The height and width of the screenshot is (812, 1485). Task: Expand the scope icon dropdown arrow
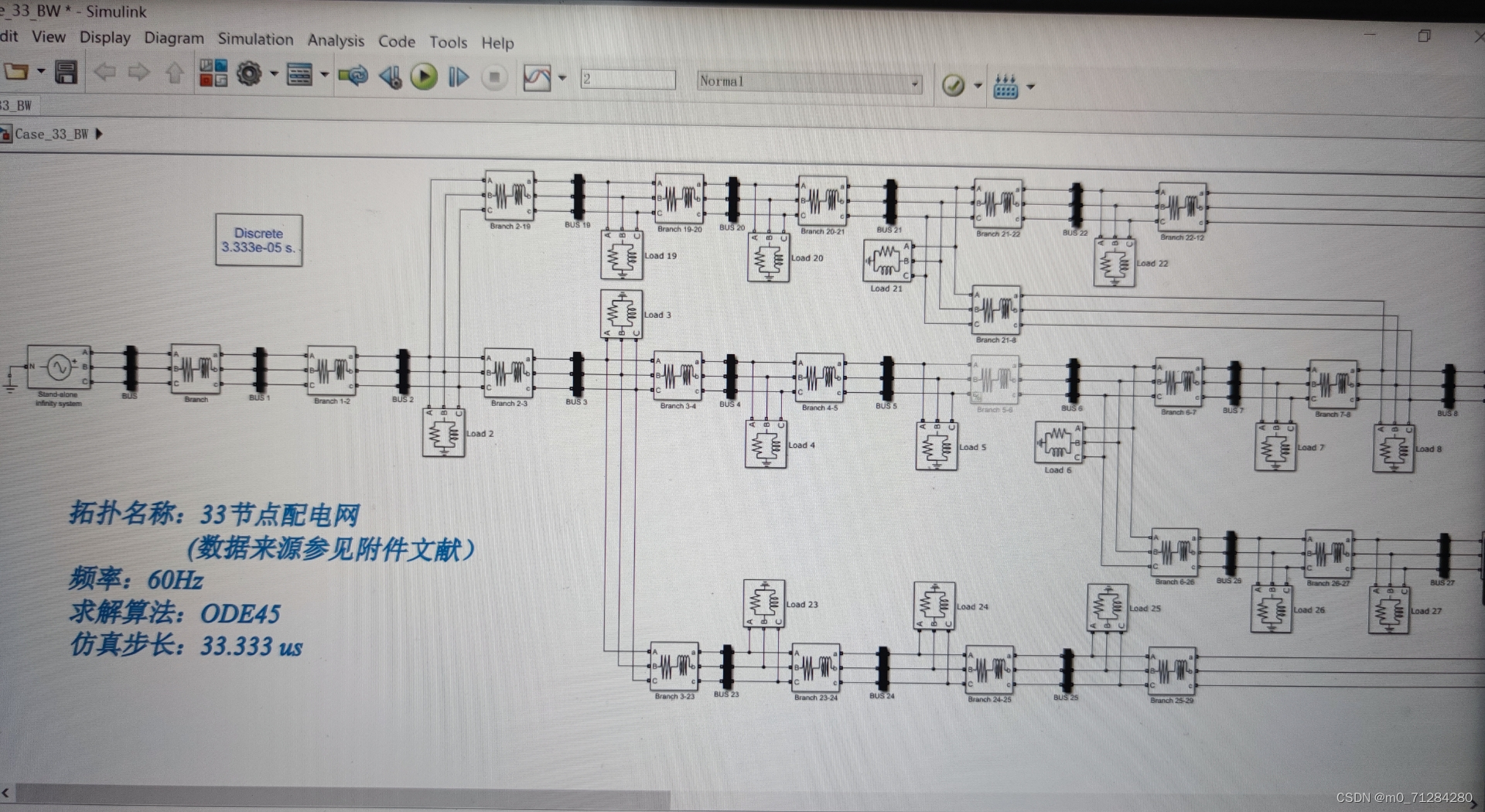click(563, 77)
